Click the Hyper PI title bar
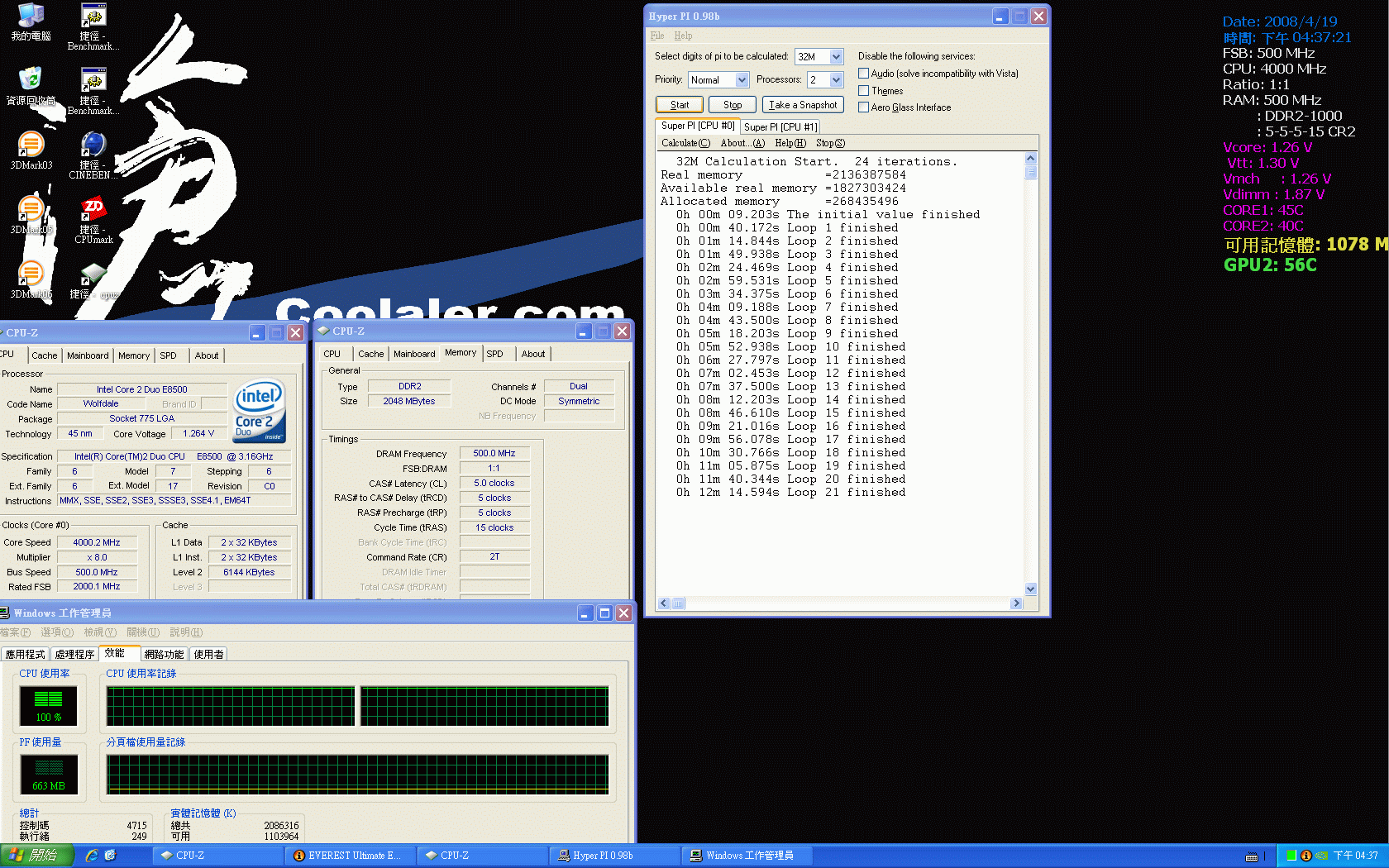The width and height of the screenshot is (1389, 868). click(x=847, y=16)
